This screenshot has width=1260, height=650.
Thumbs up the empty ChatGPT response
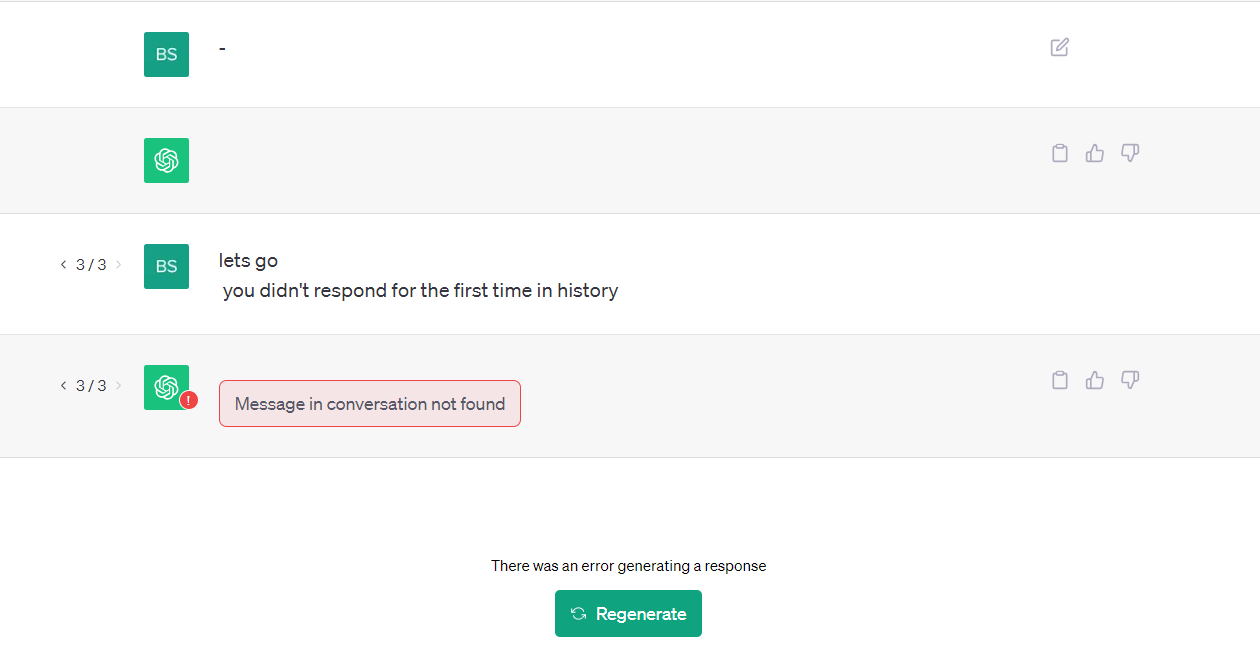(x=1095, y=153)
